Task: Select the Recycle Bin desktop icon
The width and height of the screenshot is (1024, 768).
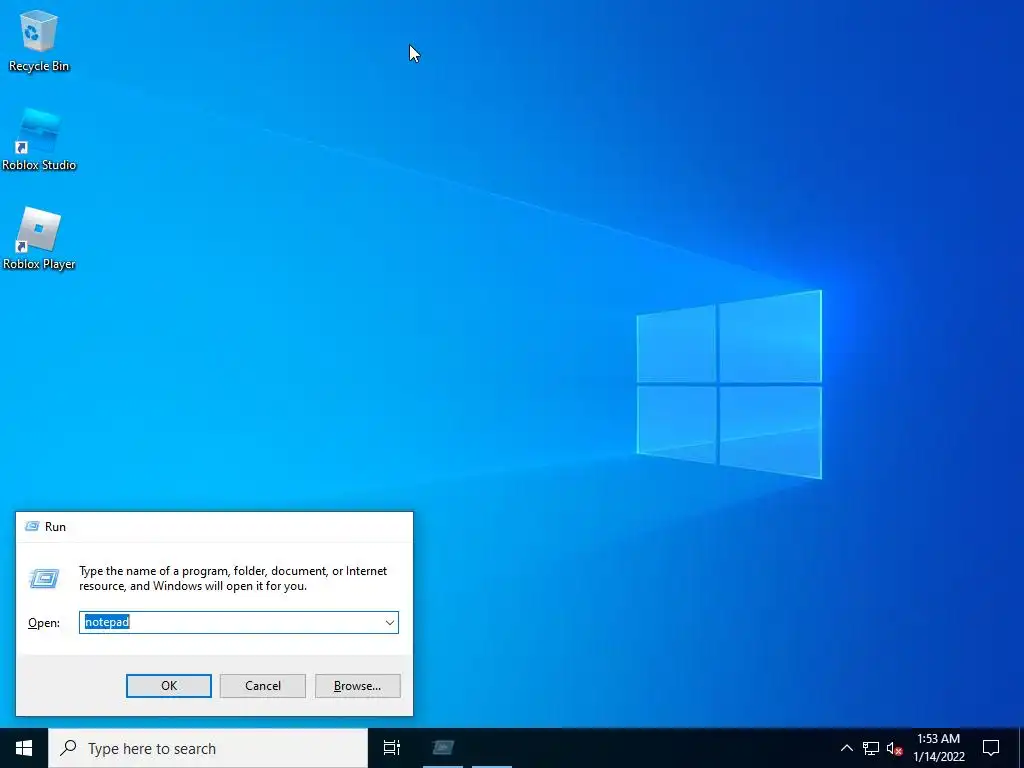Action: click(x=39, y=40)
